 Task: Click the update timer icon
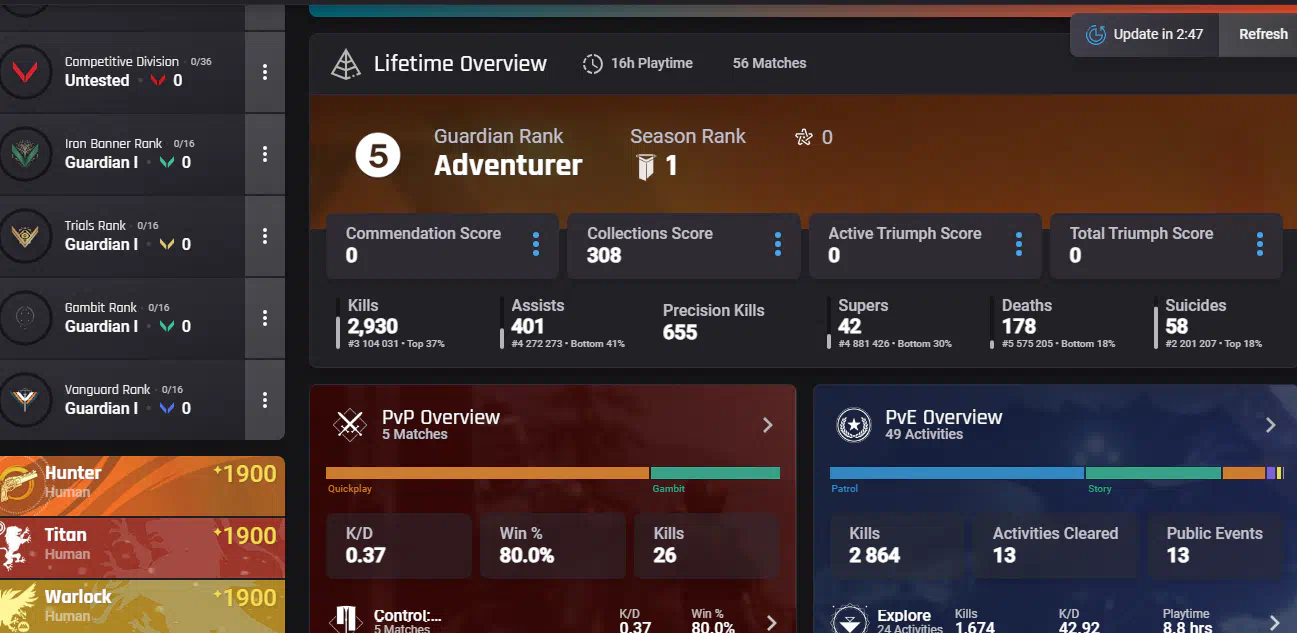coord(1096,35)
